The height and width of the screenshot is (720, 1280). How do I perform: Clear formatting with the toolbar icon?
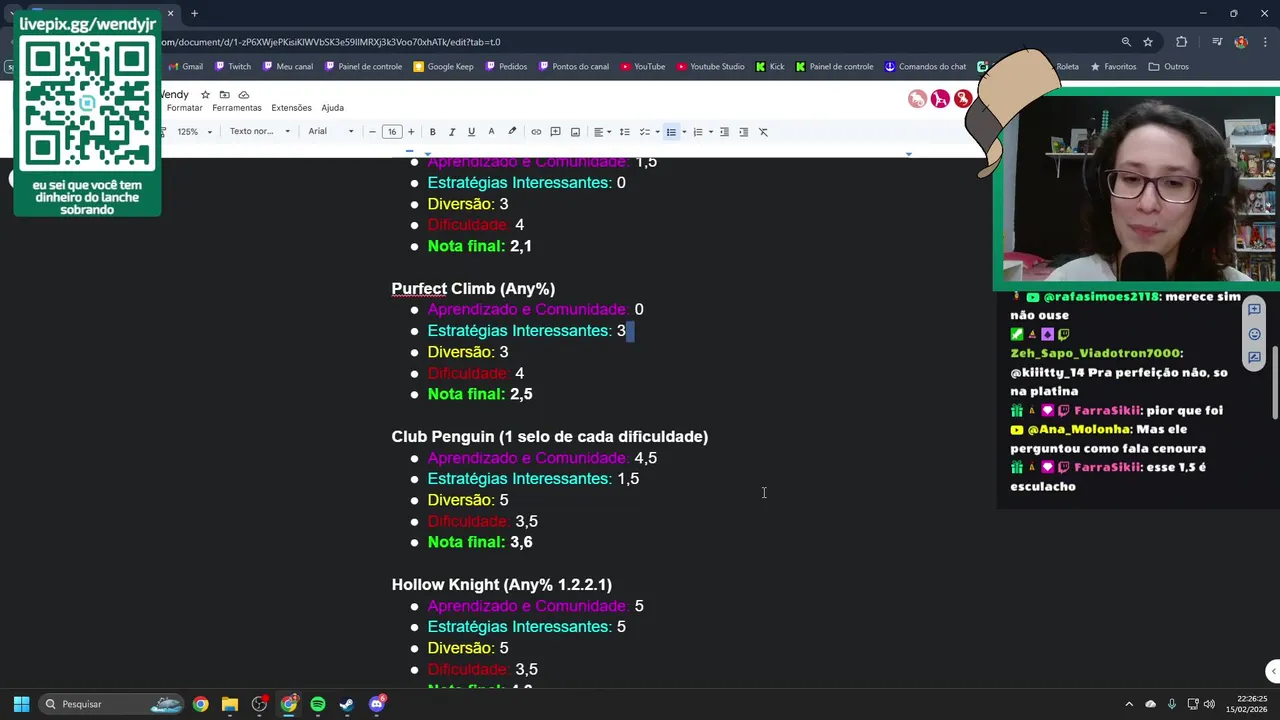(763, 132)
